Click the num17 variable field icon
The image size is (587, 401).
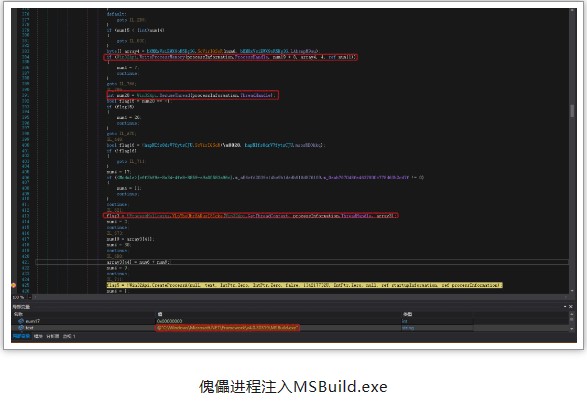[x=21, y=321]
